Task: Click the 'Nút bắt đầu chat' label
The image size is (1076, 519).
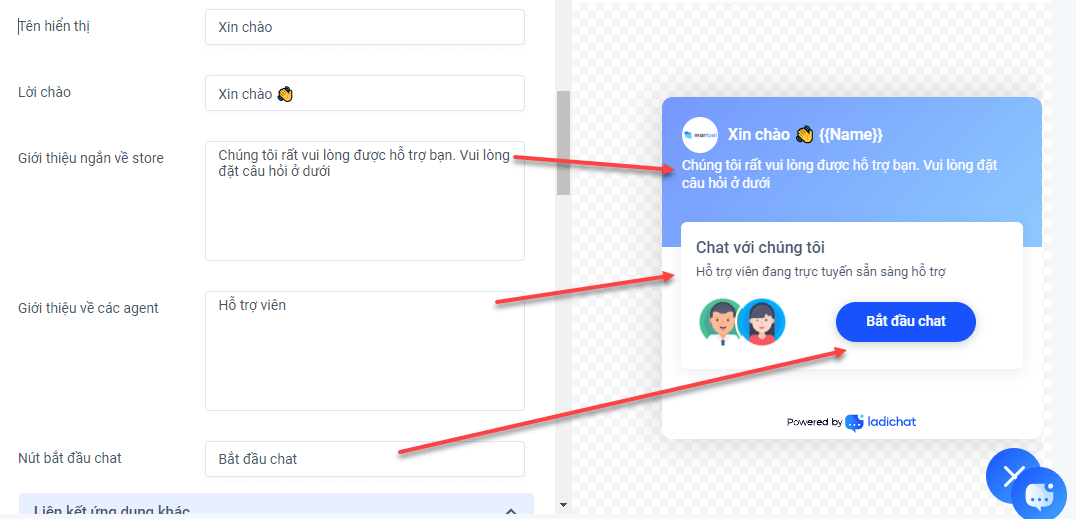Action: [69, 458]
